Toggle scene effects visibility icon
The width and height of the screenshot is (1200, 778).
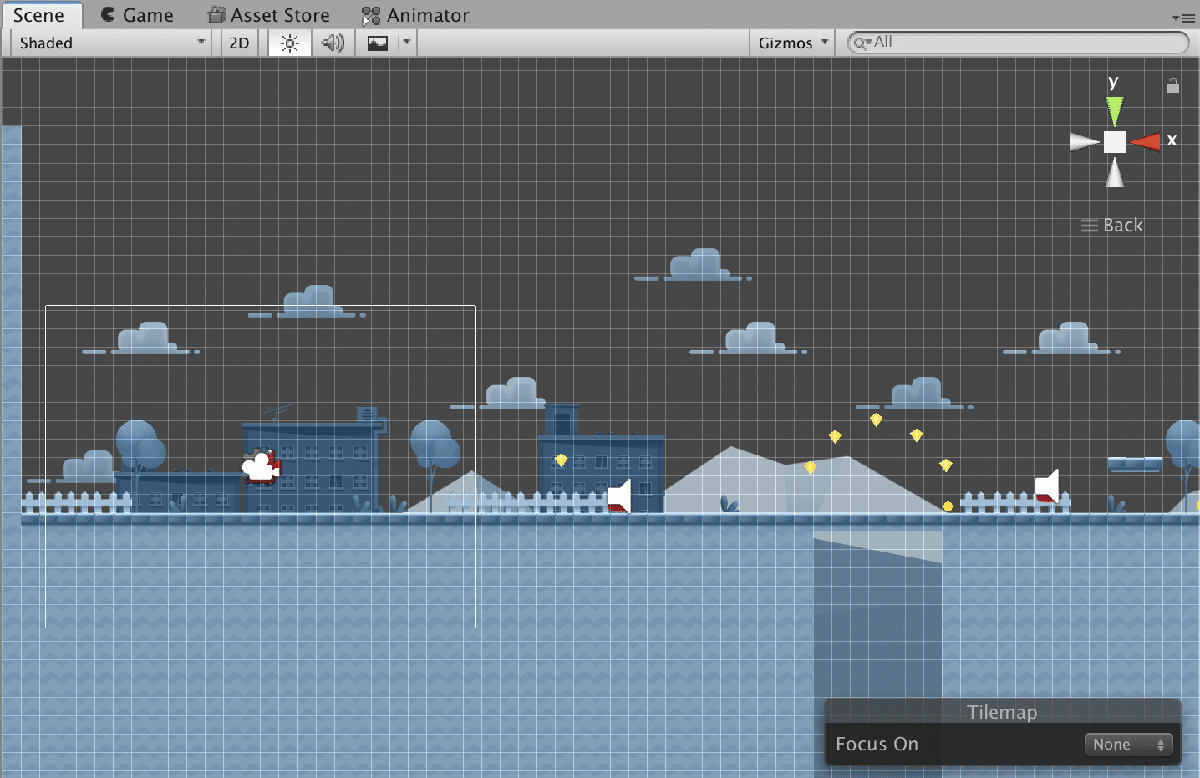(378, 42)
